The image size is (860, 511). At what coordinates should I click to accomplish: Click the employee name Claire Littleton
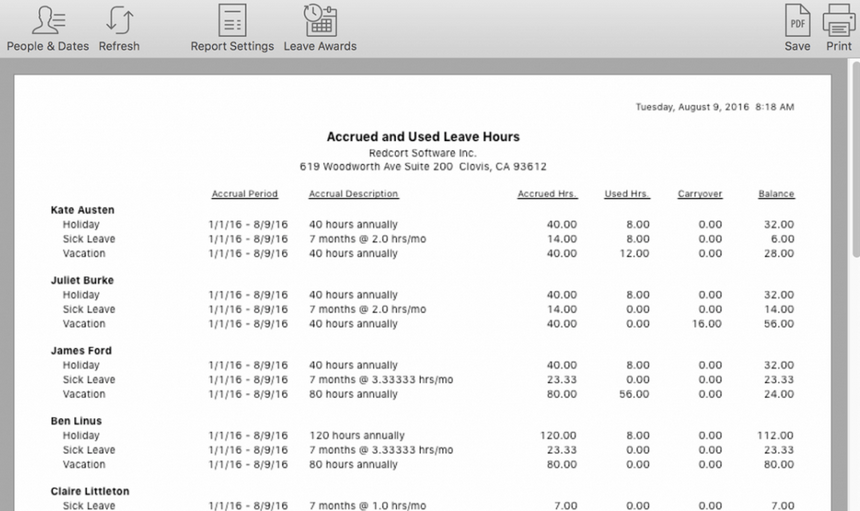(x=90, y=491)
